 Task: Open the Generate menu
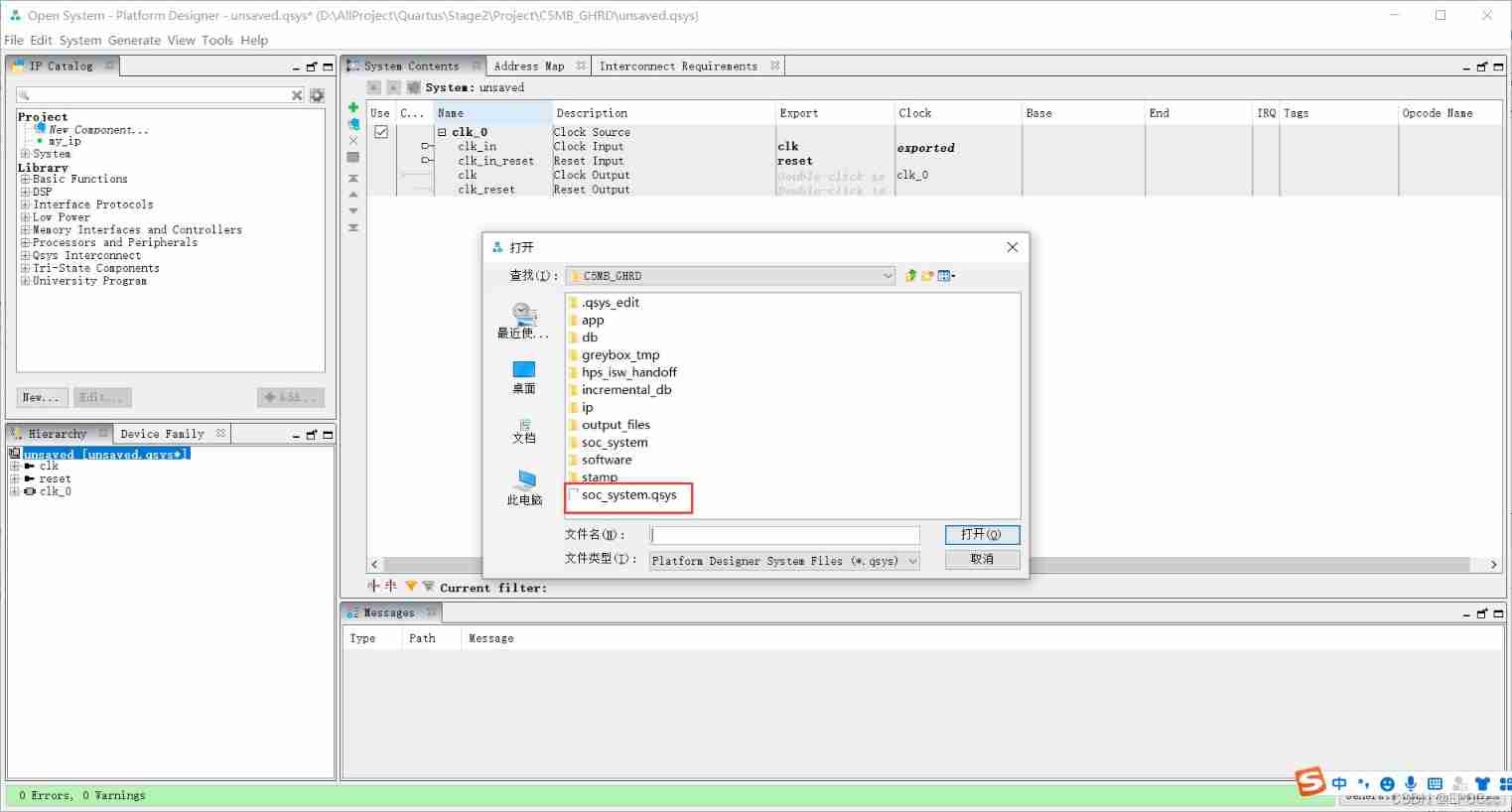click(x=134, y=41)
